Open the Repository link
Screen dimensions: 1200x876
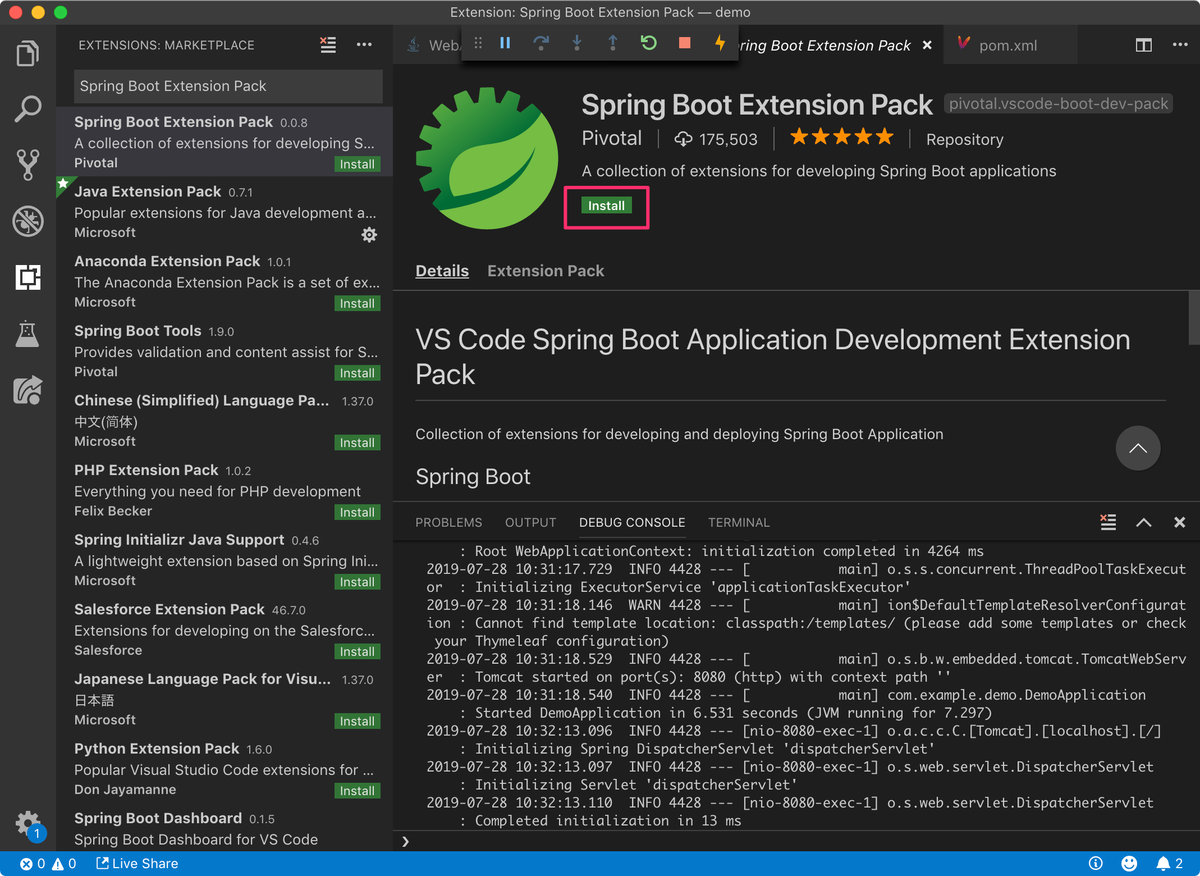pyautogui.click(x=964, y=140)
